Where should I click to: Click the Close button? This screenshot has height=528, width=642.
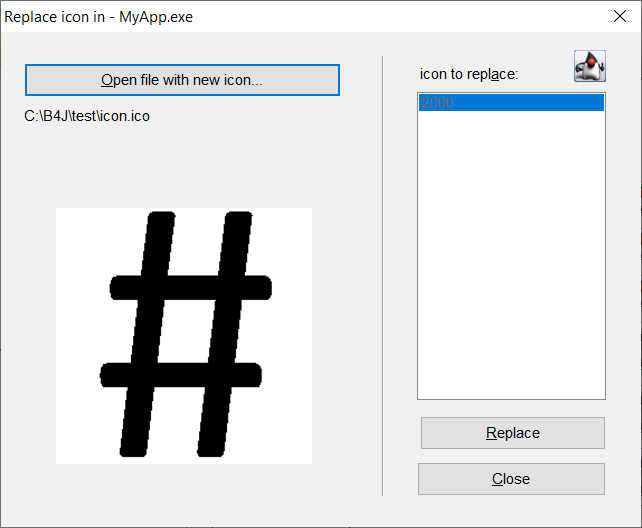[511, 479]
